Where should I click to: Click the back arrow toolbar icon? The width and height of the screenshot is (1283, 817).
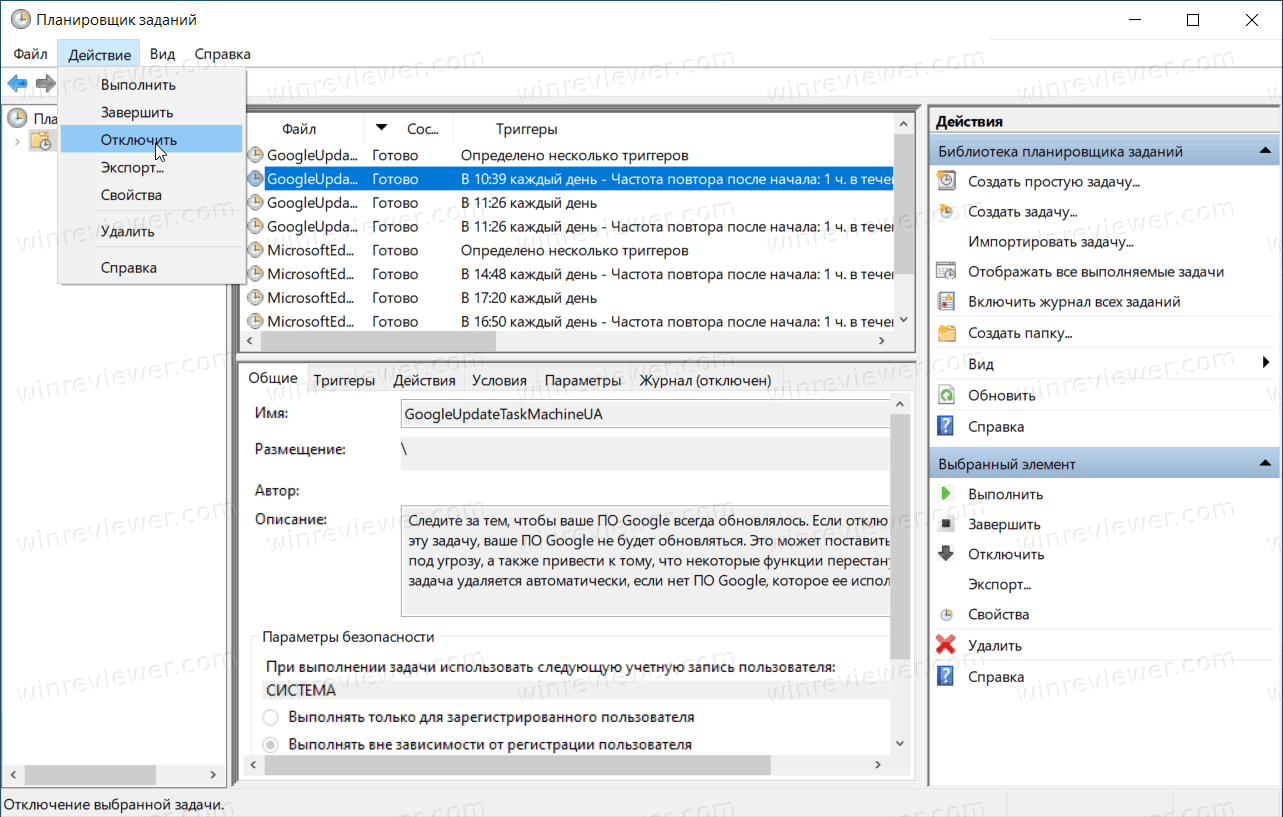(17, 83)
